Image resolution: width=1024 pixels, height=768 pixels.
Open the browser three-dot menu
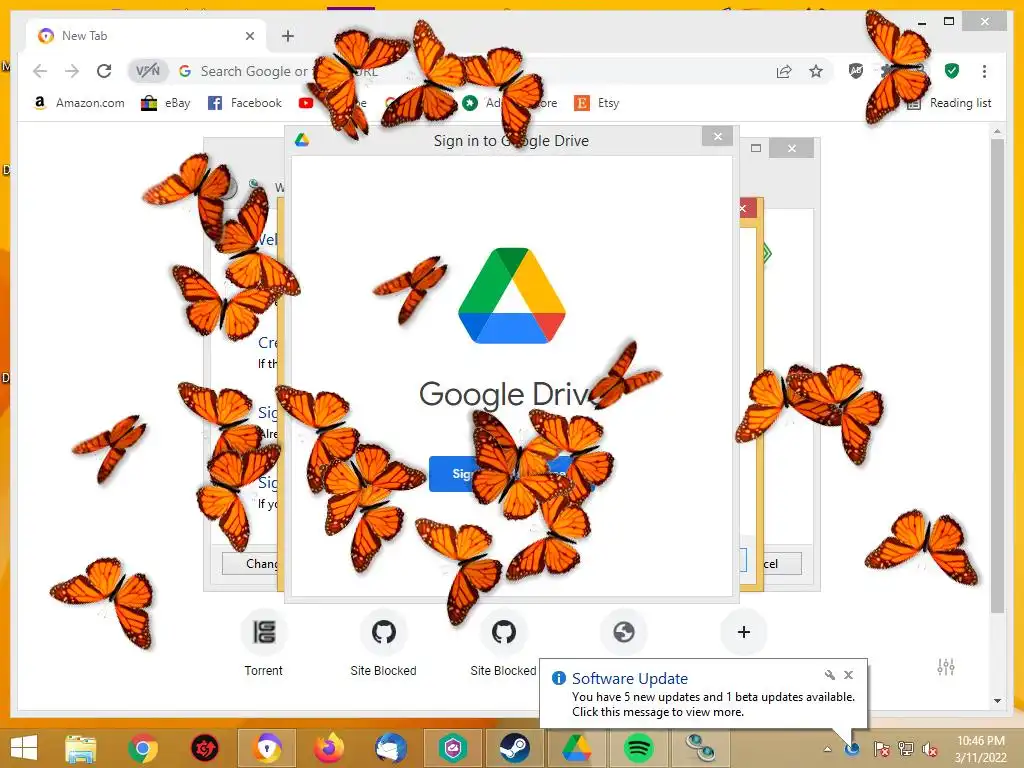(x=984, y=71)
